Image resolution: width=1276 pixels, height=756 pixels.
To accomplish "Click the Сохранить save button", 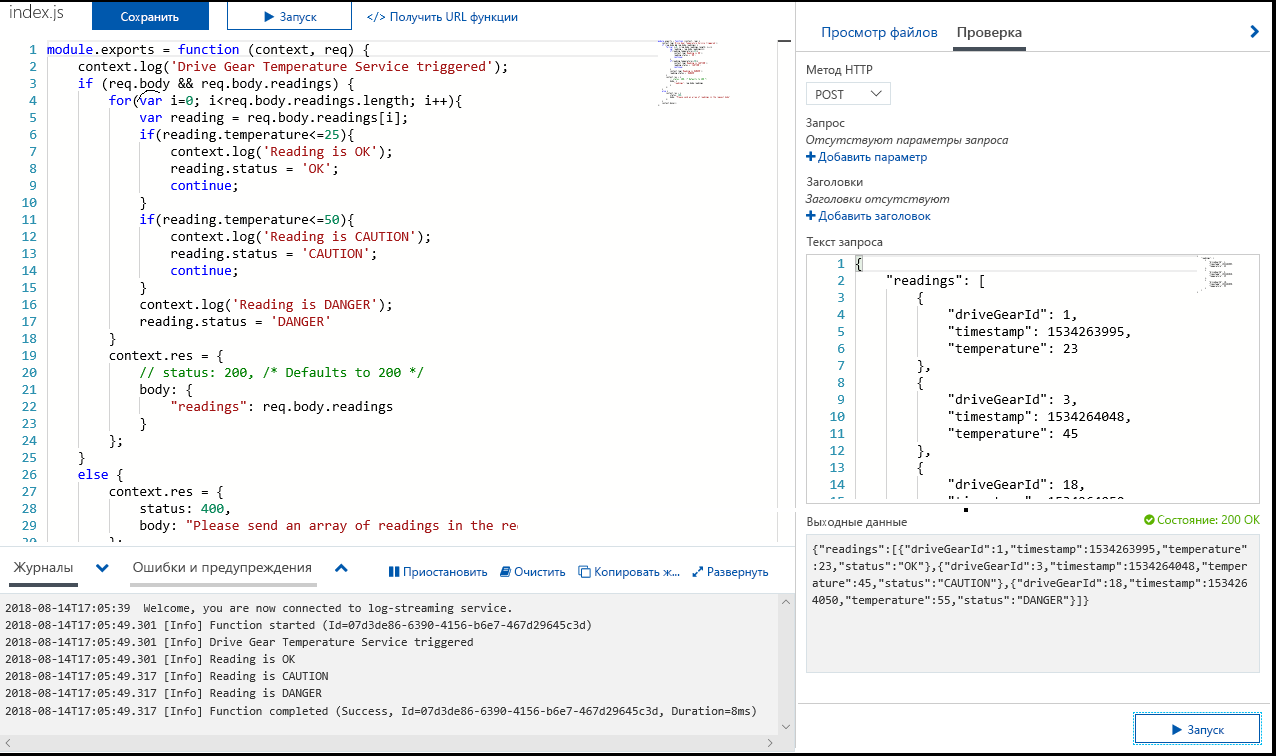I will [150, 17].
